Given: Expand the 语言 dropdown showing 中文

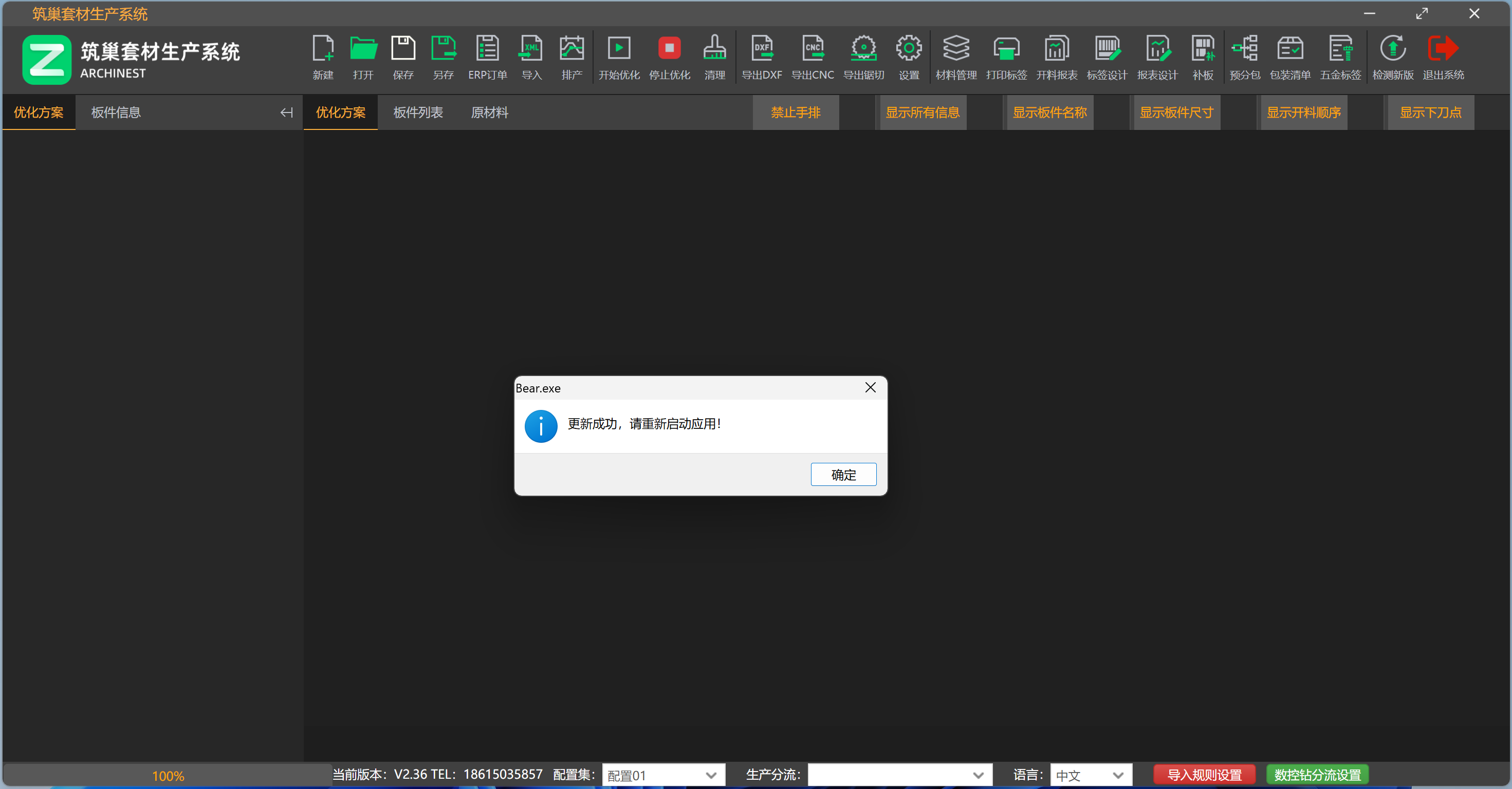Looking at the screenshot, I should pos(1118,776).
